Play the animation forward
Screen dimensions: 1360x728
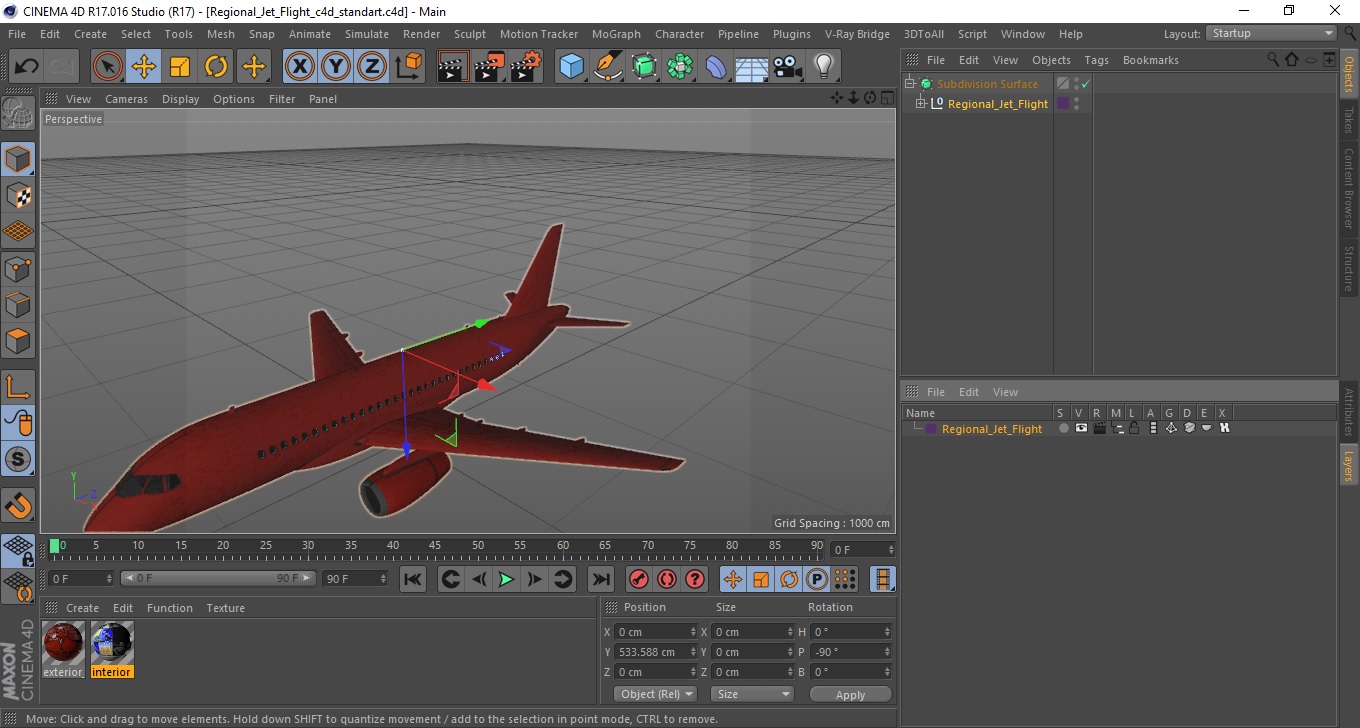click(507, 579)
